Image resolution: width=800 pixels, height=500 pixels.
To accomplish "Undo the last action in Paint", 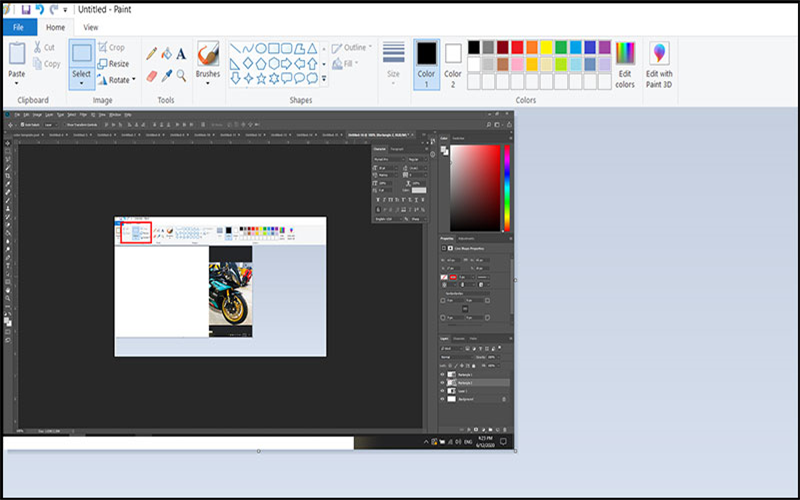I will point(39,9).
